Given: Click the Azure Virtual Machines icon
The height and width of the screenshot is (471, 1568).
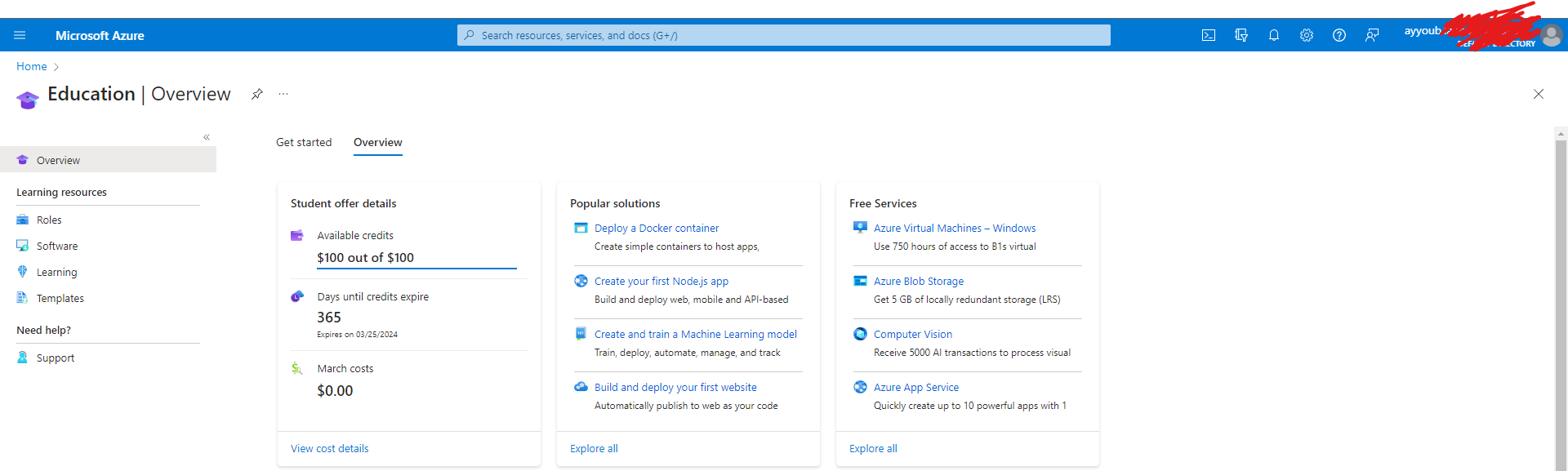Looking at the screenshot, I should tap(860, 227).
